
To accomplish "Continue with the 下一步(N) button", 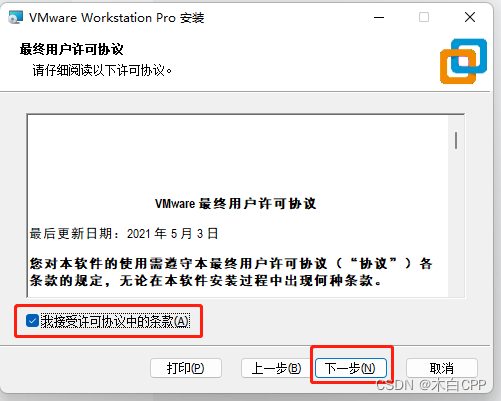I will pyautogui.click(x=351, y=368).
